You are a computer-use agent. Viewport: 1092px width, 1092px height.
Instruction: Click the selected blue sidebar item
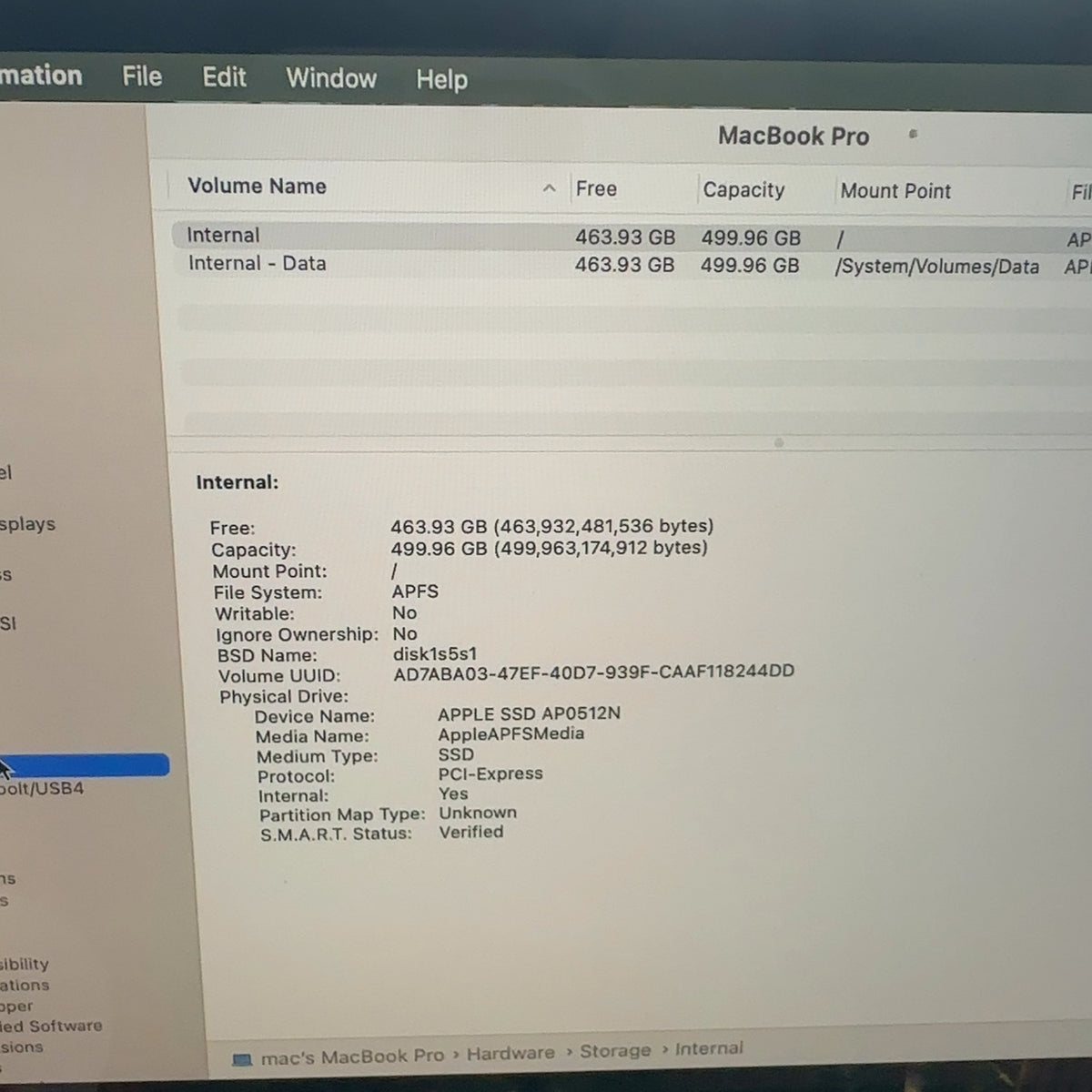84,764
